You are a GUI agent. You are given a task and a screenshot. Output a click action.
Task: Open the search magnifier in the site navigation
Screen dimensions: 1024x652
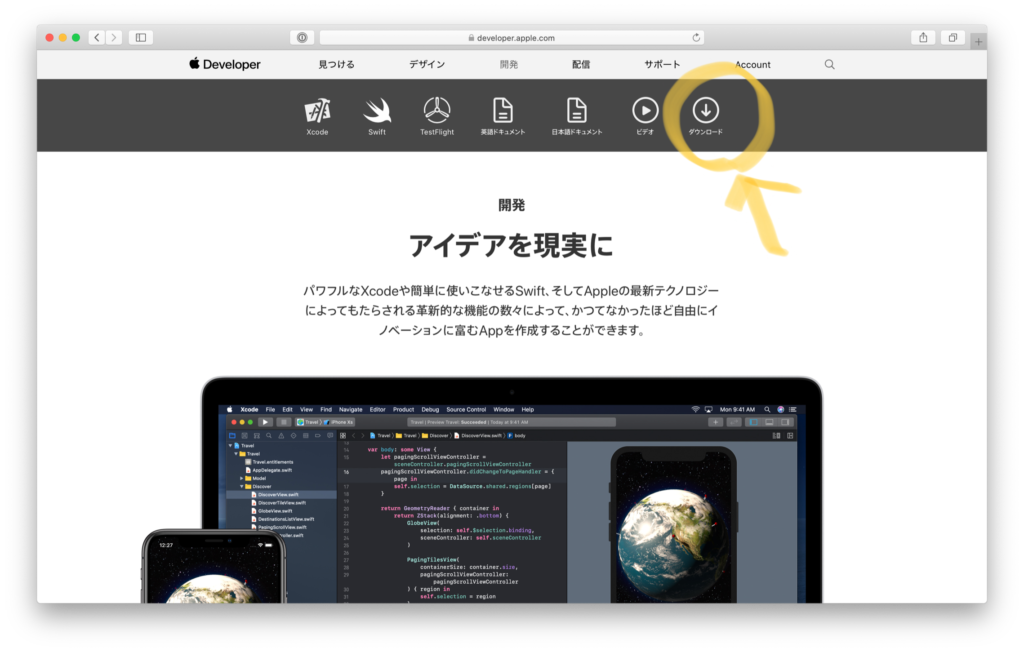pyautogui.click(x=829, y=64)
